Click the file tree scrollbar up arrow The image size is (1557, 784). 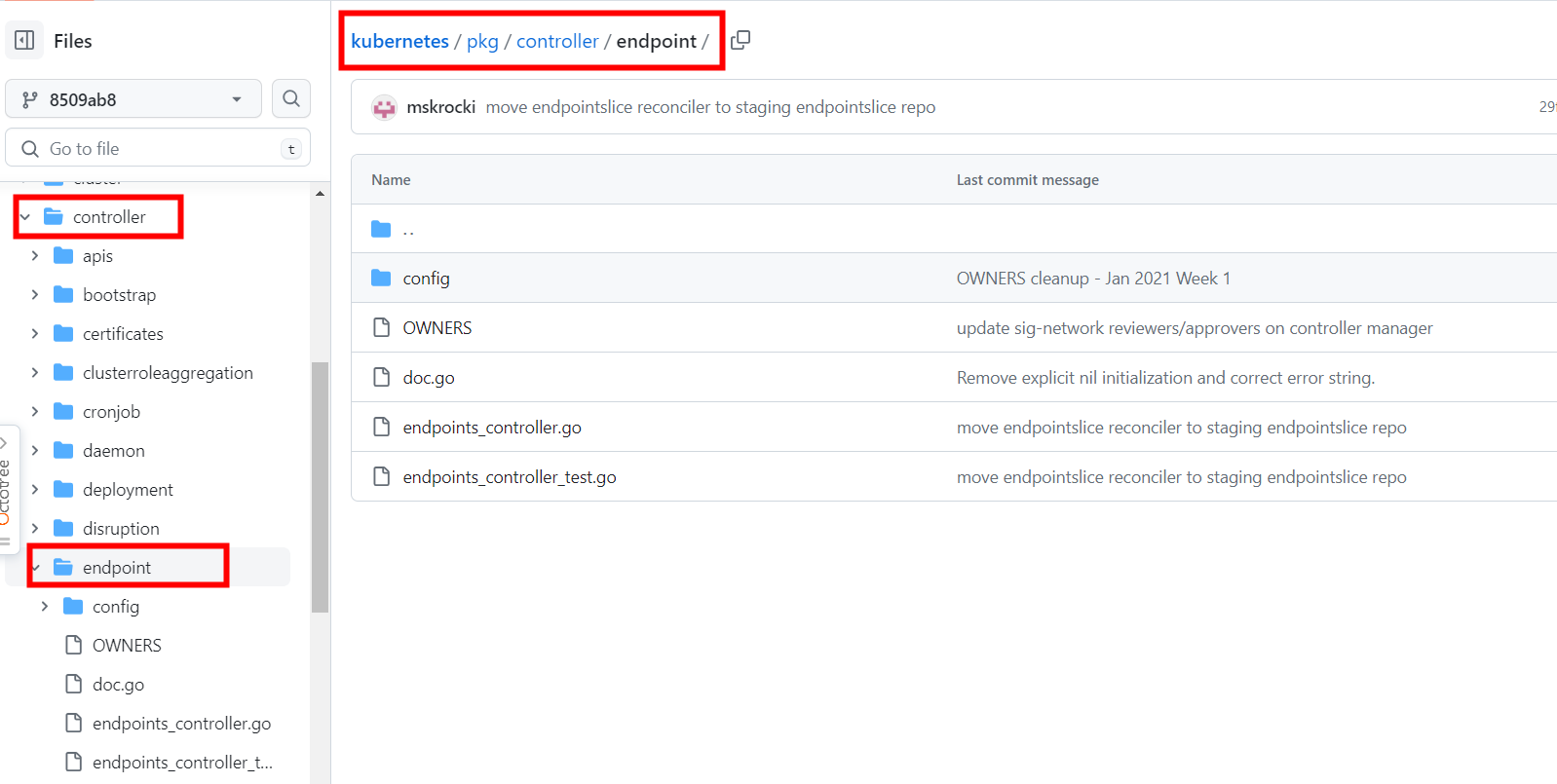pos(320,194)
